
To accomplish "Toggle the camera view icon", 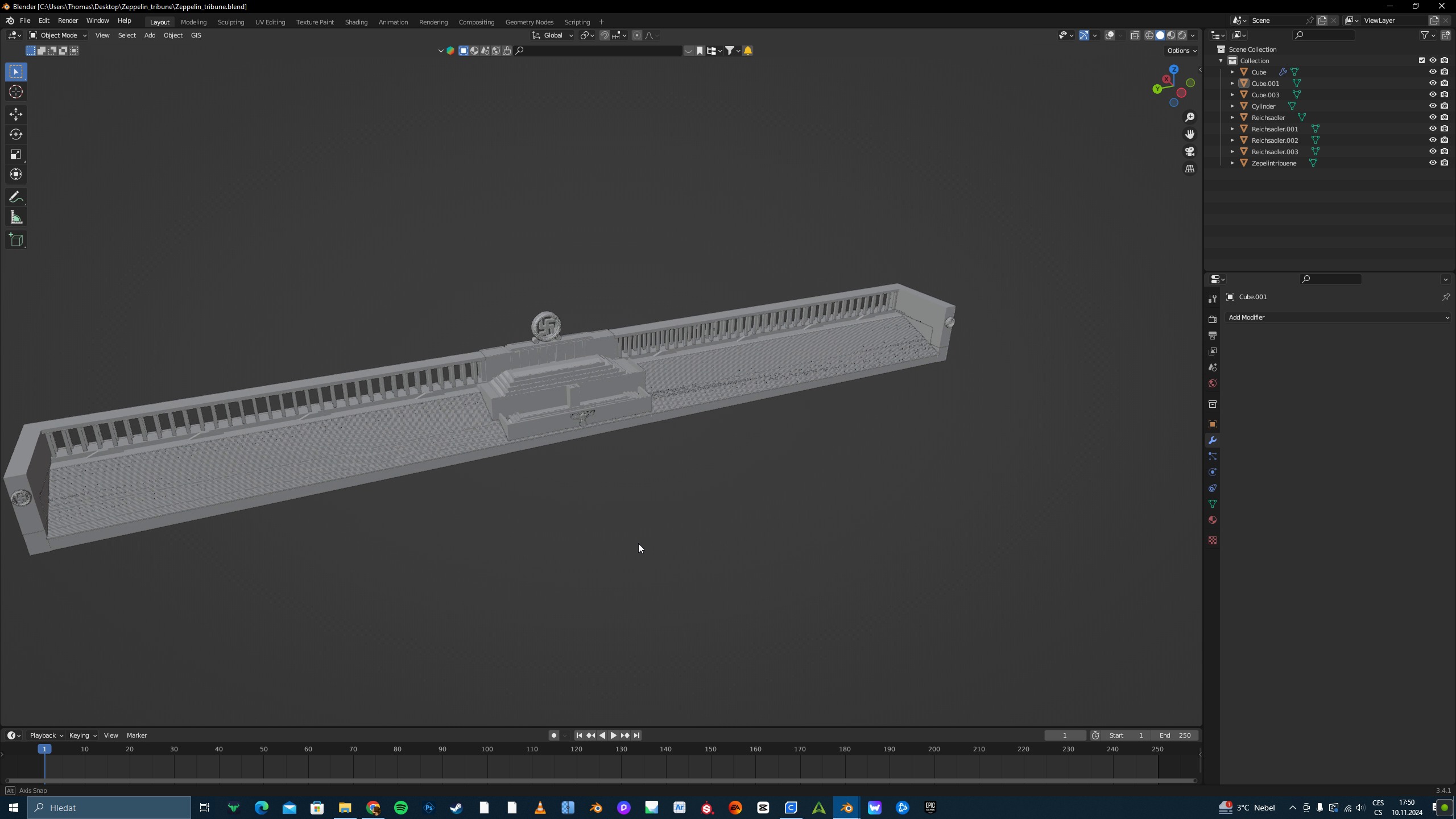I will (x=1190, y=151).
